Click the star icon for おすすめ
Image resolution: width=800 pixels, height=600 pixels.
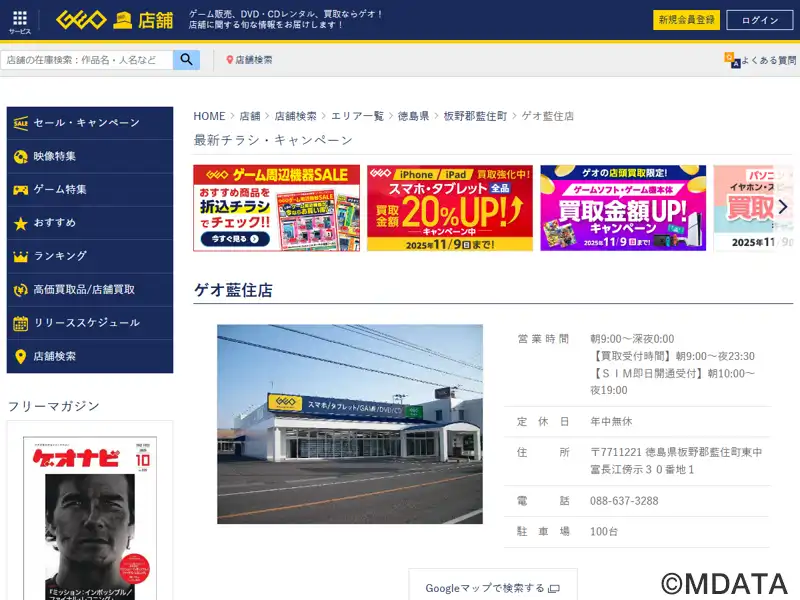[20, 223]
